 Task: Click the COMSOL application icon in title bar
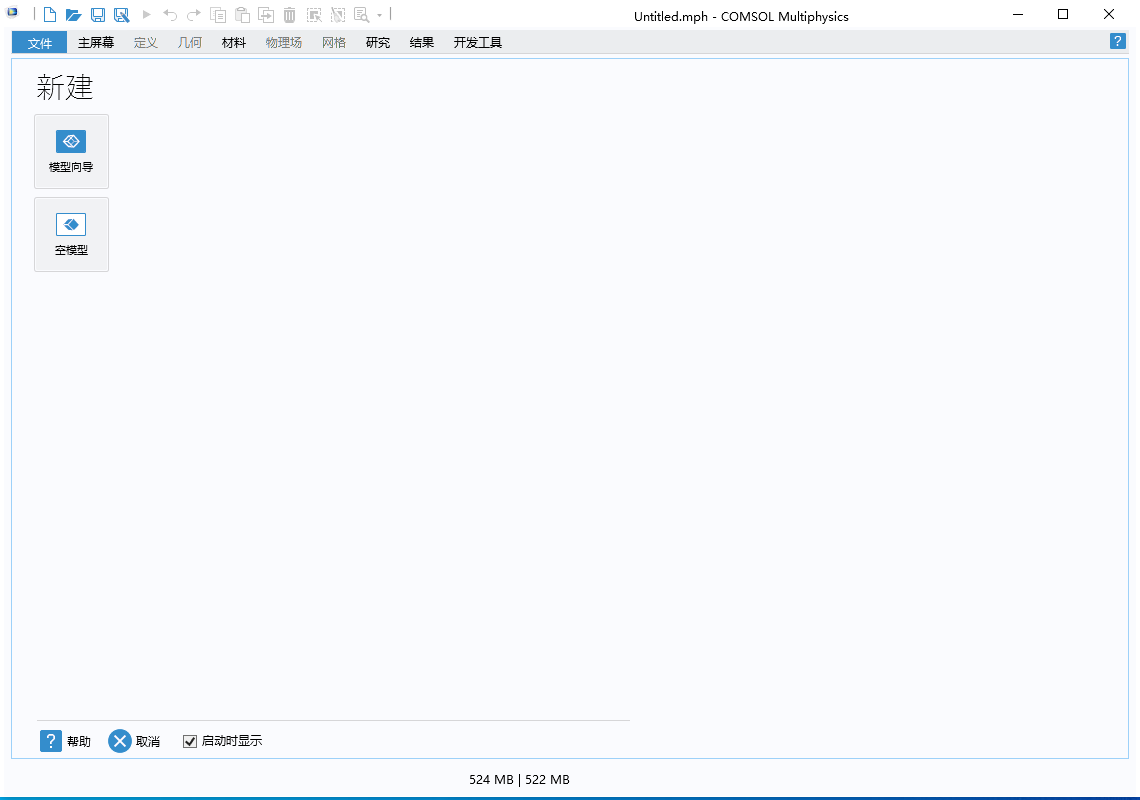click(13, 14)
